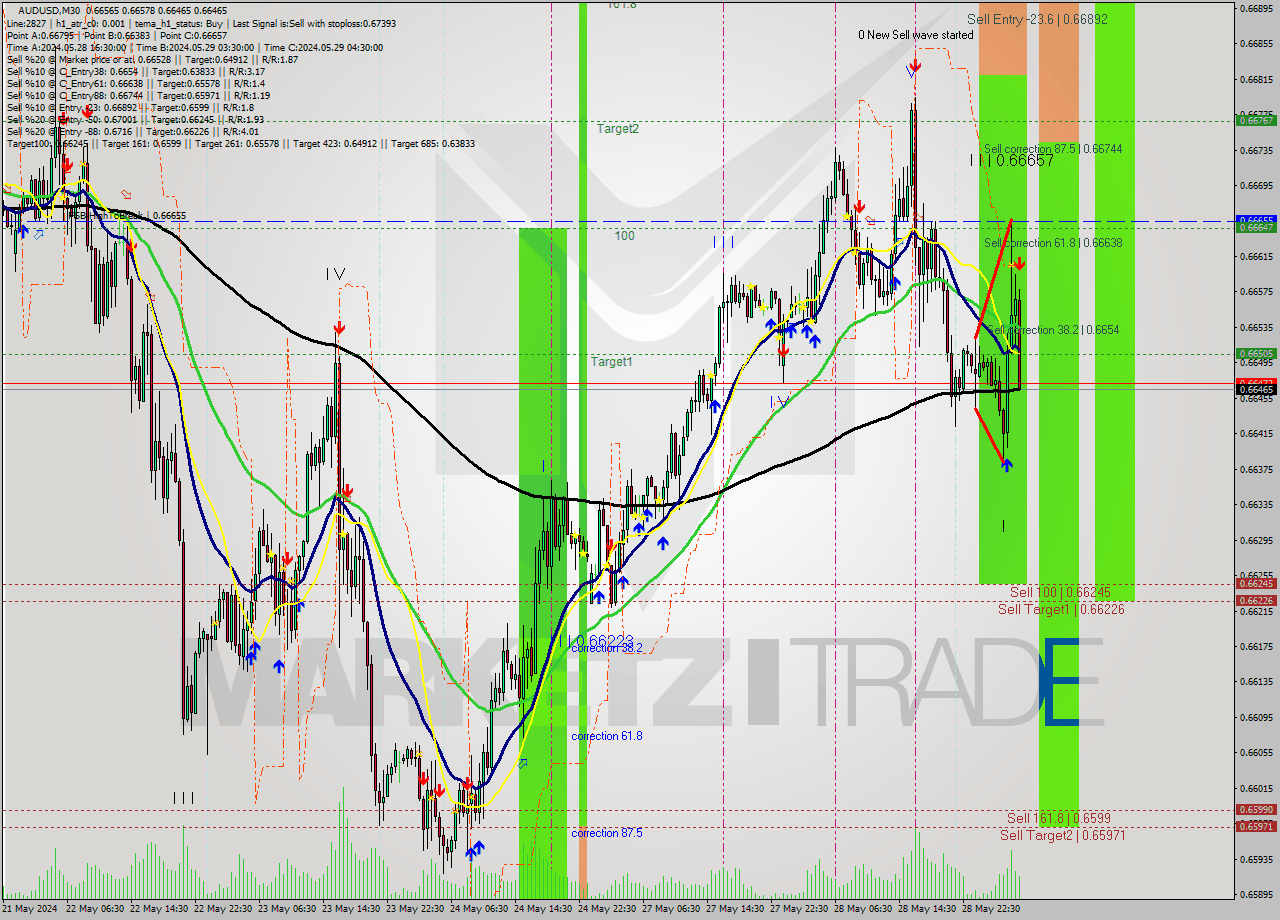The height and width of the screenshot is (920, 1280).
Task: Click the '0 New Sell wave started' label
Action: point(915,35)
